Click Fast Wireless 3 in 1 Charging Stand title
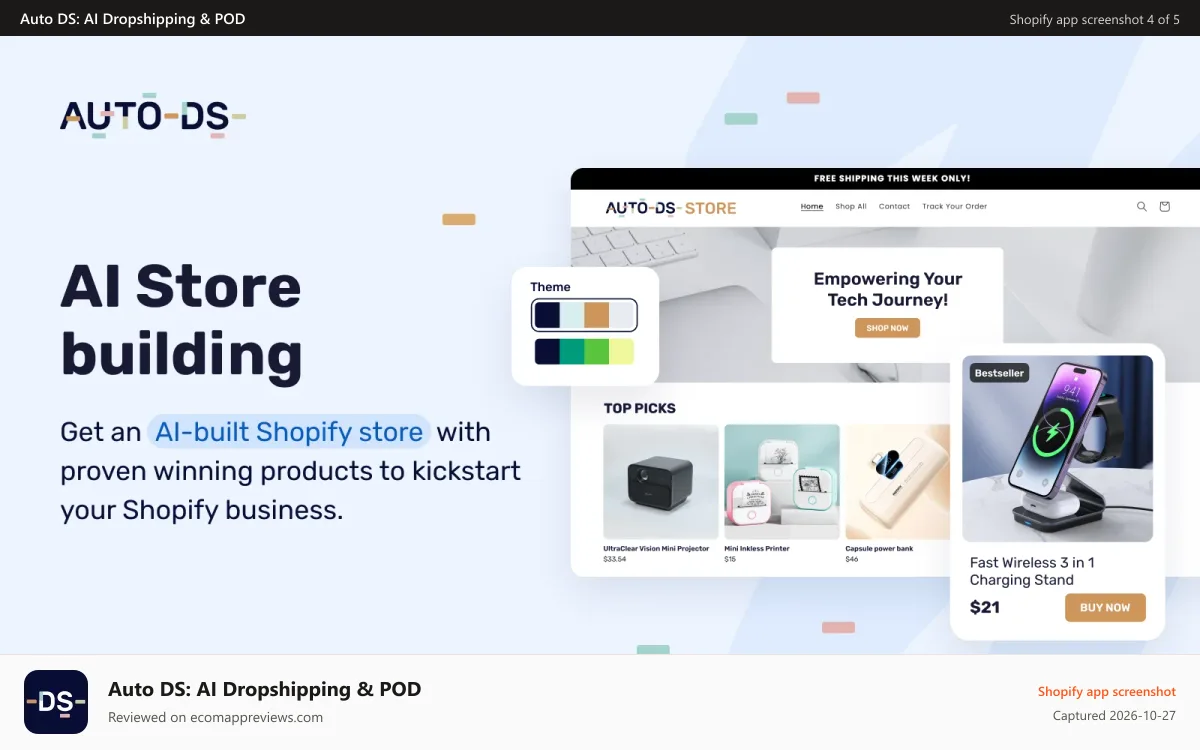This screenshot has width=1200, height=750. coord(1032,571)
